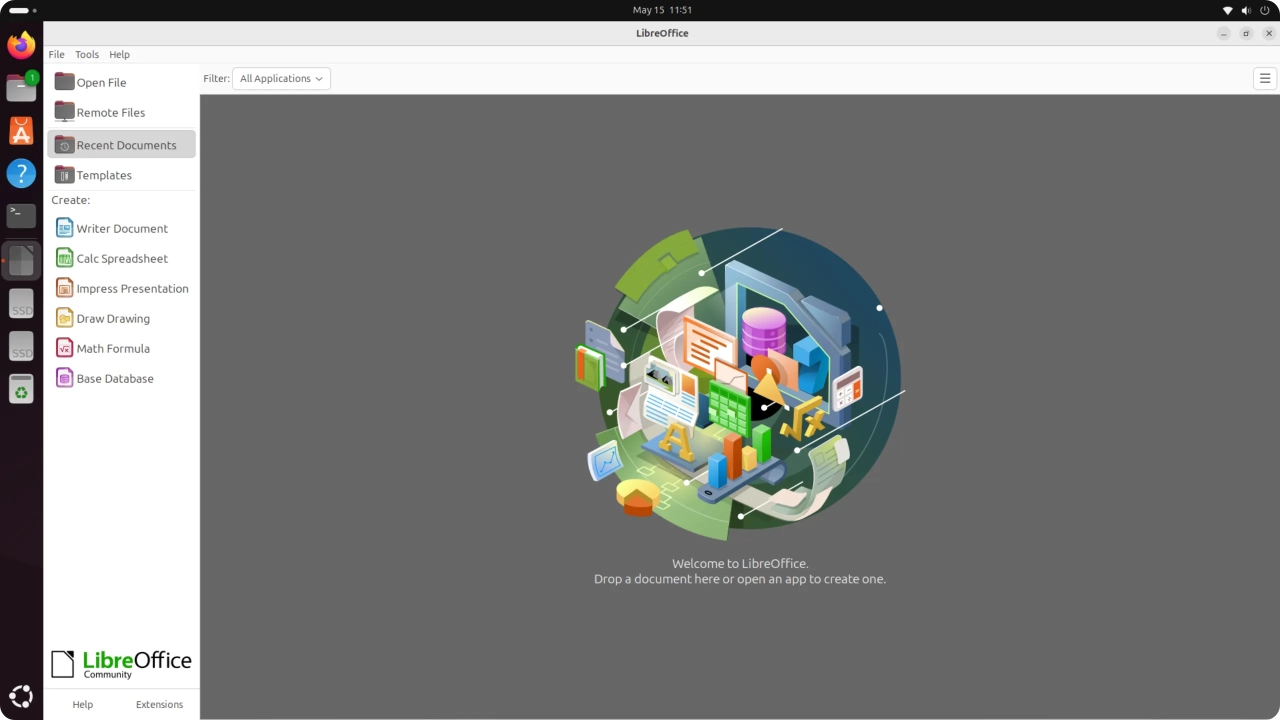Click the Open File button
The height and width of the screenshot is (720, 1280).
click(121, 82)
